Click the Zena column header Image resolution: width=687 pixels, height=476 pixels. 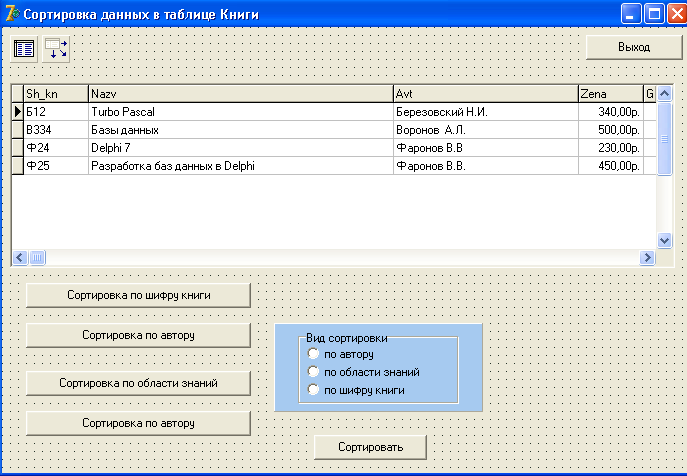point(611,94)
